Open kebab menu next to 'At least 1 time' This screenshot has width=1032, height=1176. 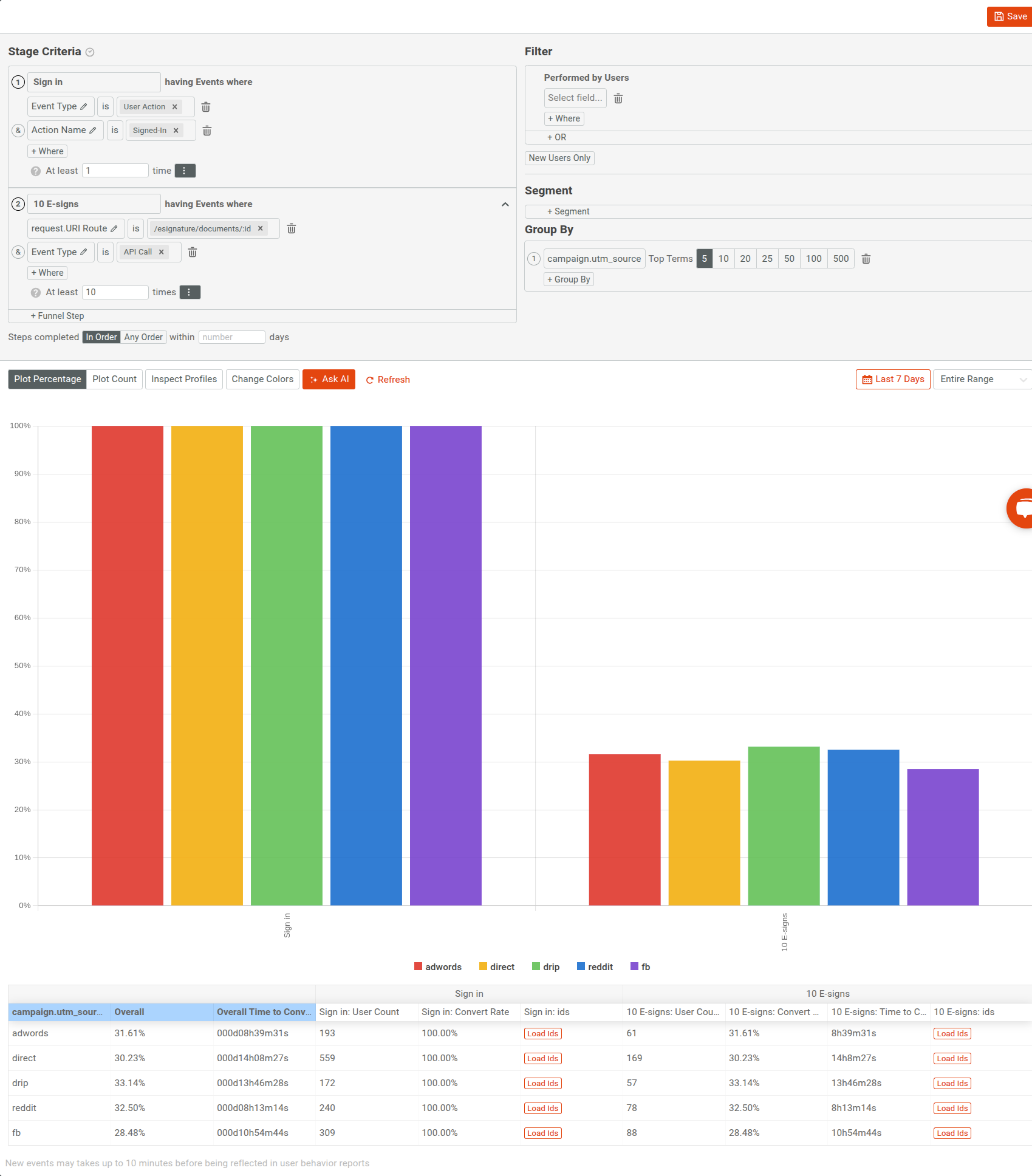185,171
